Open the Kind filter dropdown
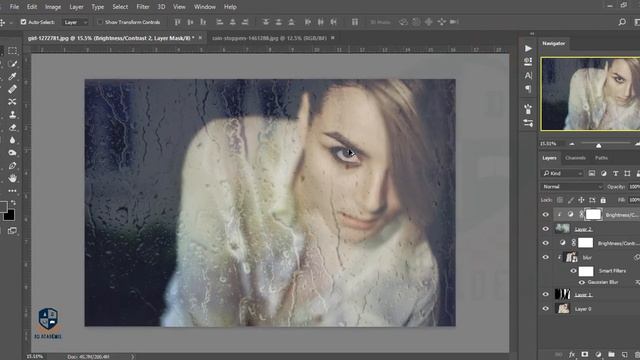This screenshot has height=360, width=640. (x=562, y=173)
